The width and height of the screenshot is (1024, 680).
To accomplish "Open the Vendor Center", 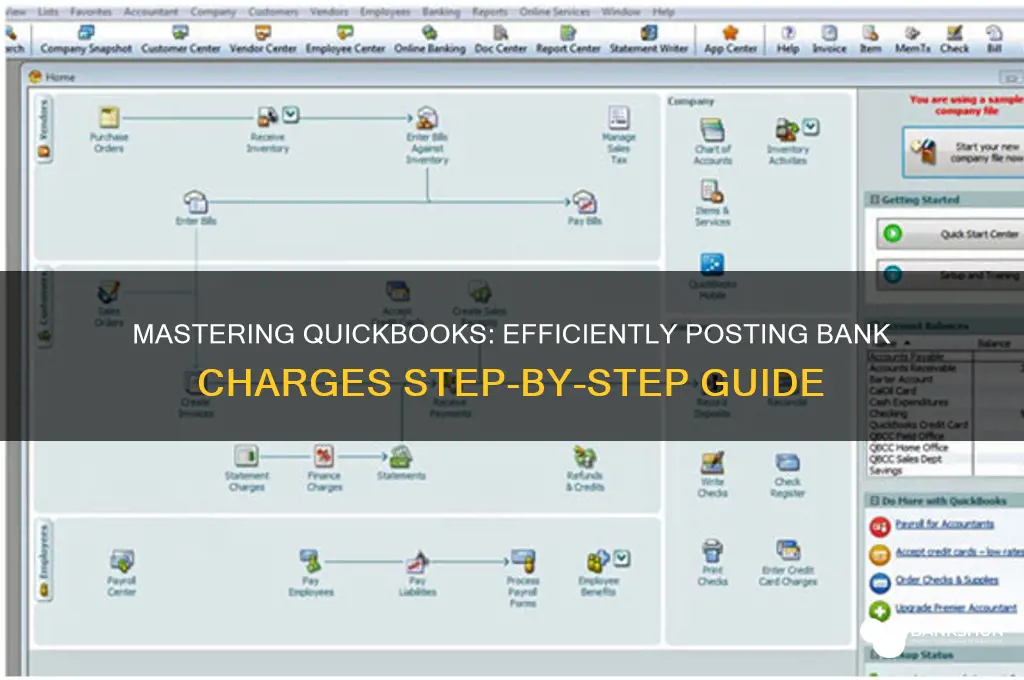I will point(263,40).
